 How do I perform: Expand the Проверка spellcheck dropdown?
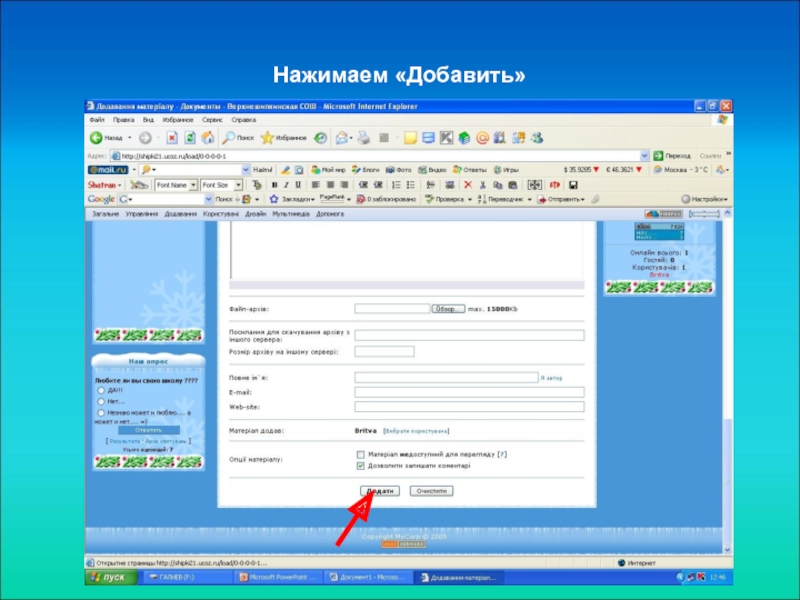(x=469, y=199)
